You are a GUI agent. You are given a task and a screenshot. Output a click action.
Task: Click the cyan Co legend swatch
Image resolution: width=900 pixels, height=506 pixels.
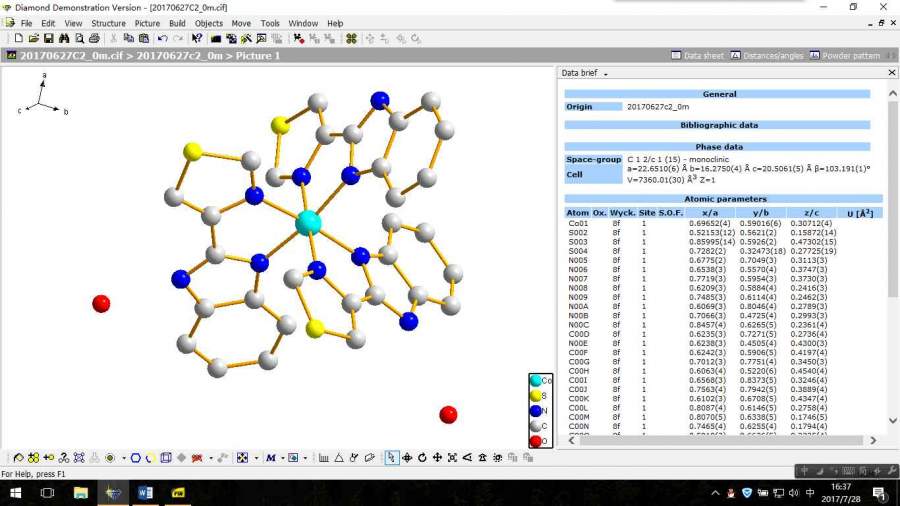(534, 381)
